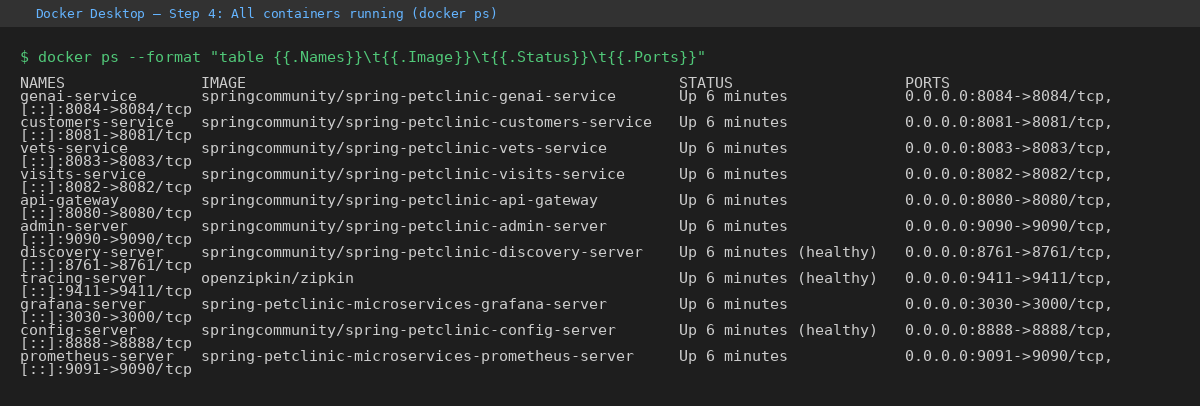Click the IPv6 mapping [::]:9091->9090/tcp
This screenshot has height=406, width=1200.
[x=106, y=369]
